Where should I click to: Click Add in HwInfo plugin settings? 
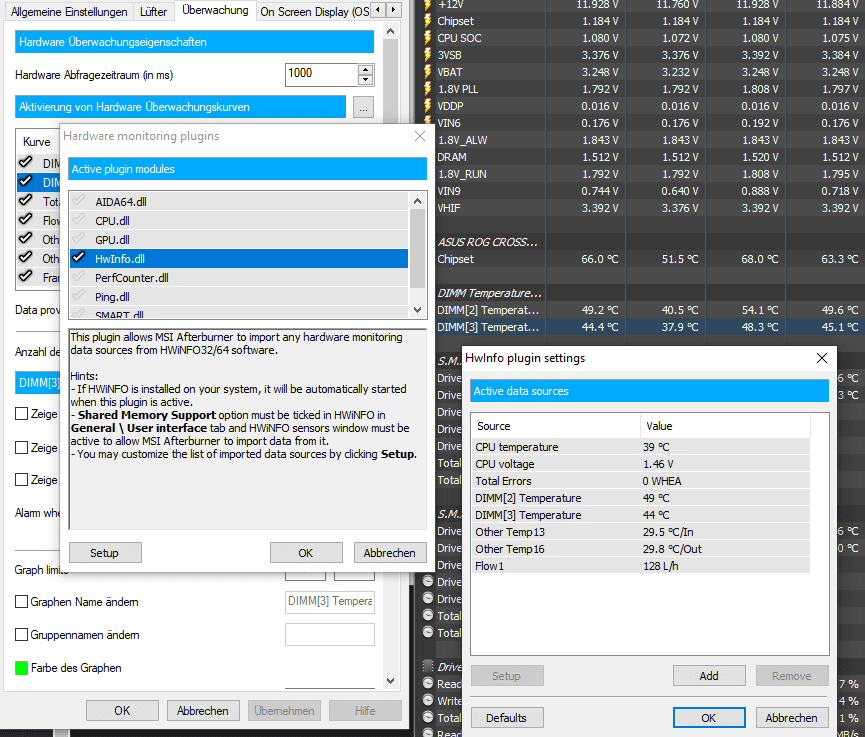click(709, 676)
